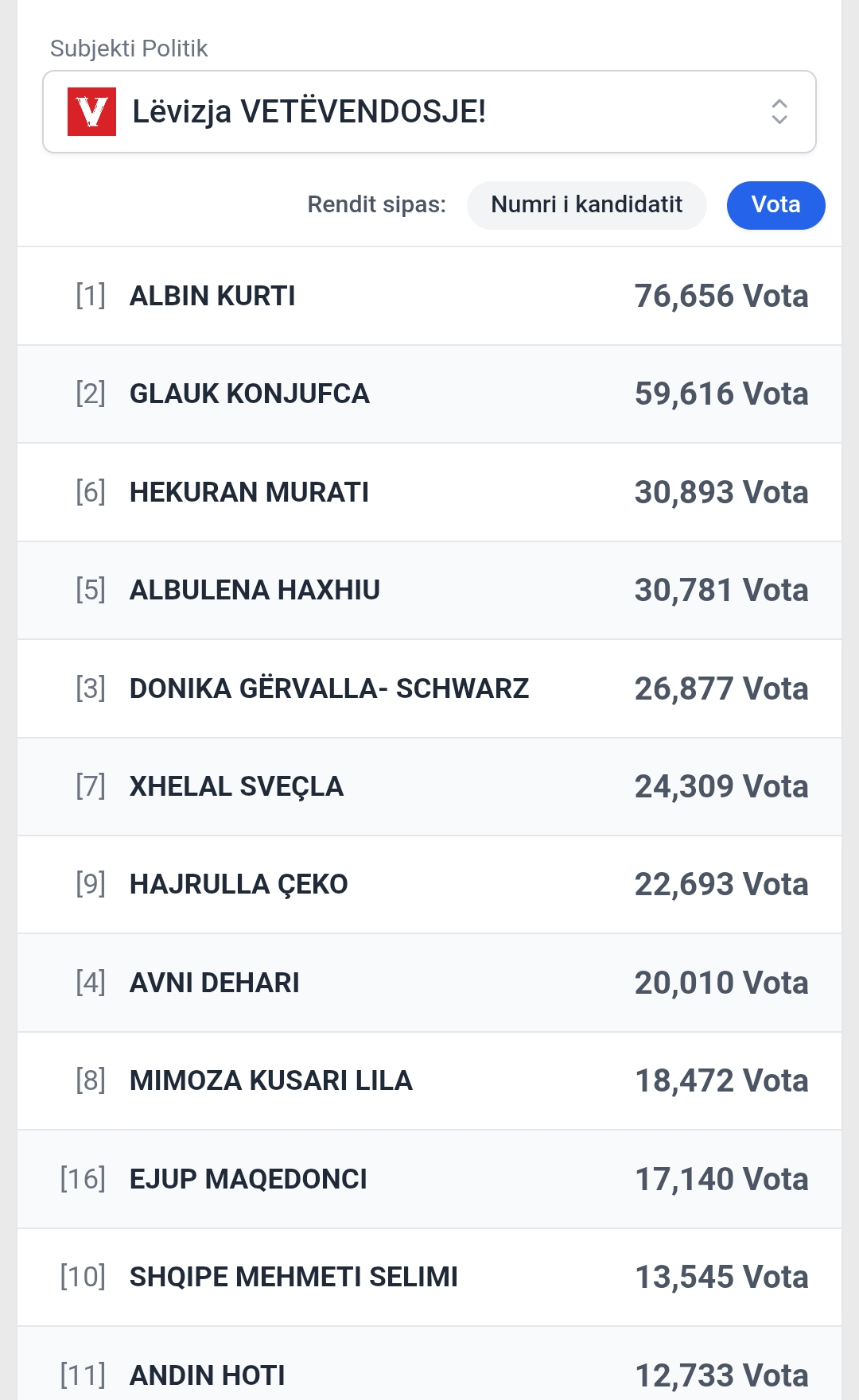Open the Lëvizja VETËVENDOSJE! party selector

[x=429, y=111]
